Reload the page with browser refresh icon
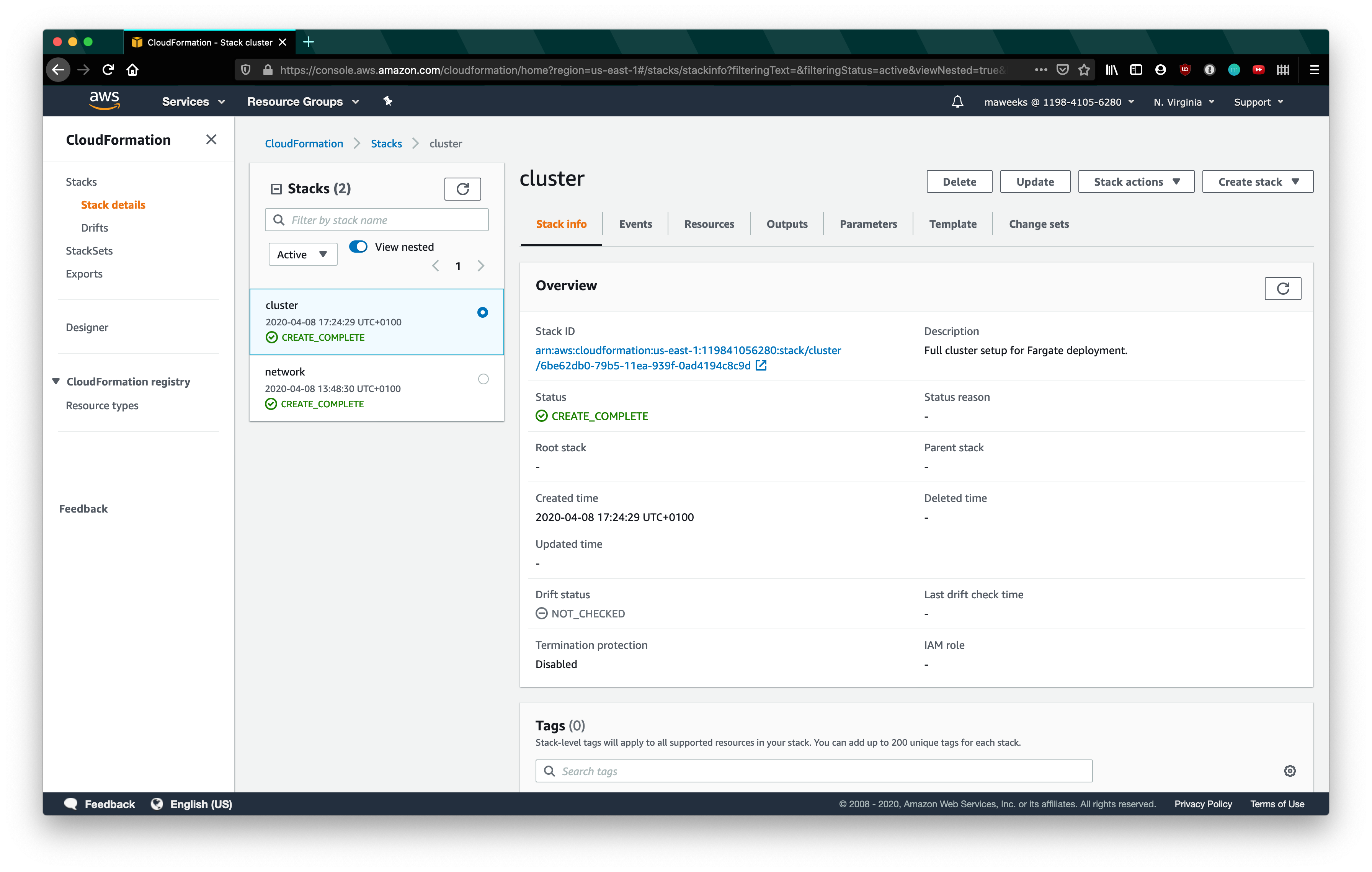 click(108, 70)
